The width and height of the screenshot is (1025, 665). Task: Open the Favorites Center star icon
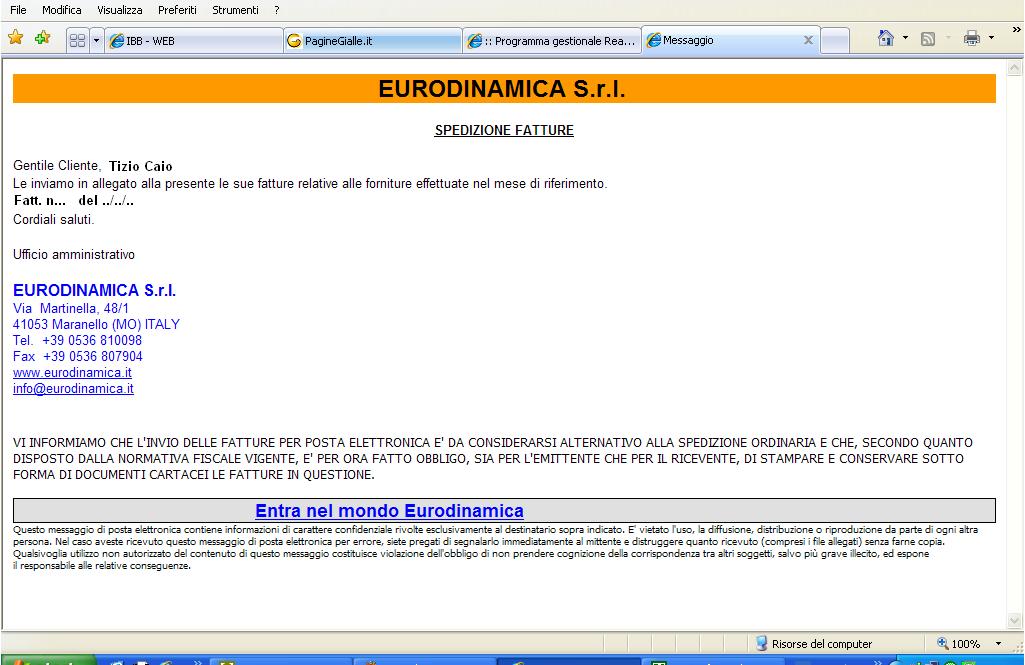tap(16, 38)
